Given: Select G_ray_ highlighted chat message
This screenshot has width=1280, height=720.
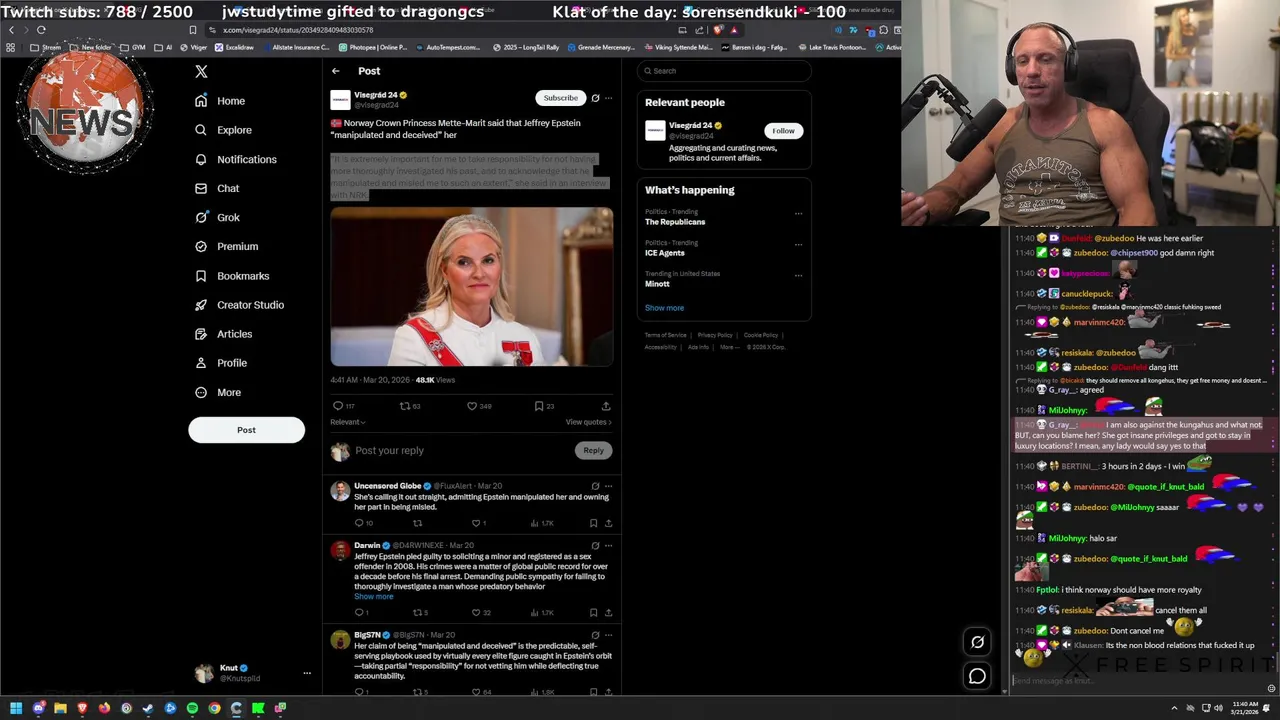Looking at the screenshot, I should pos(1140,435).
